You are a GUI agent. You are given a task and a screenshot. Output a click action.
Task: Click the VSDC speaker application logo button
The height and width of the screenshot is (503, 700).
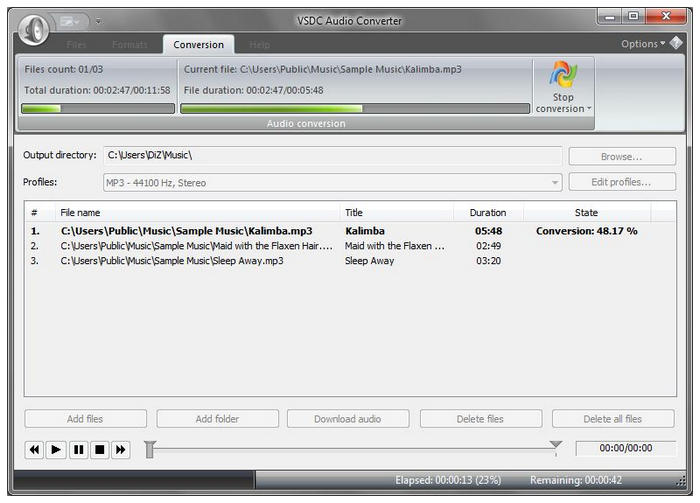(34, 29)
